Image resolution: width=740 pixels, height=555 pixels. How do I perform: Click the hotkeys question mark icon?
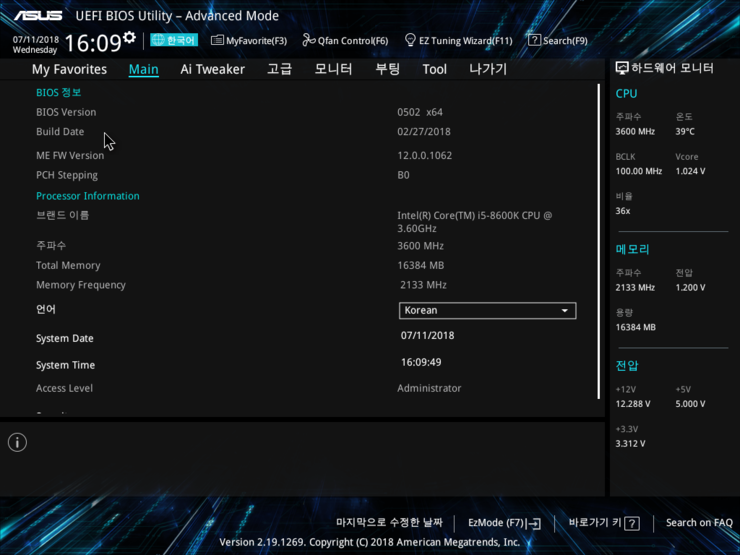[x=632, y=523]
